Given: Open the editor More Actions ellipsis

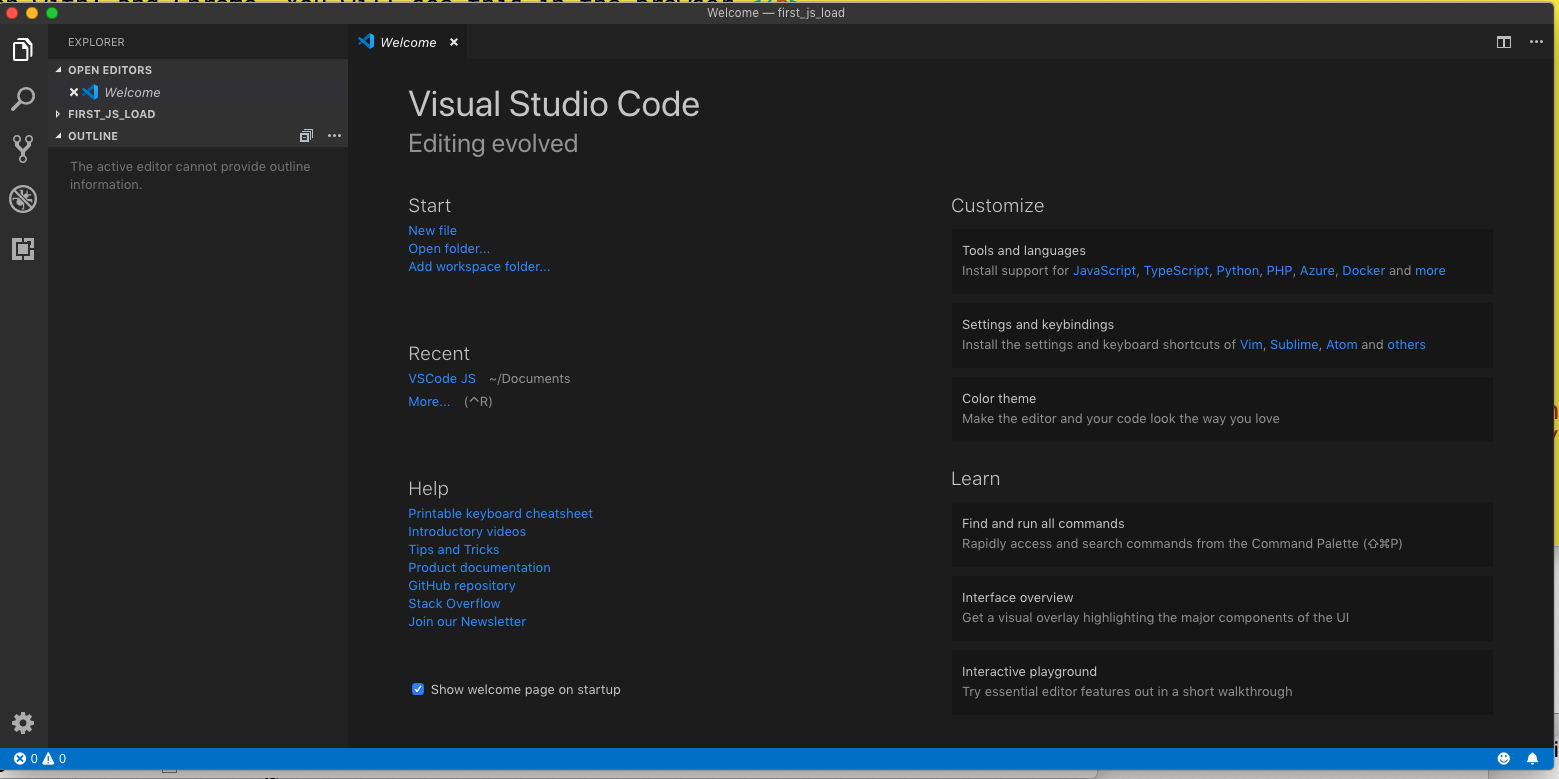Looking at the screenshot, I should [1536, 42].
